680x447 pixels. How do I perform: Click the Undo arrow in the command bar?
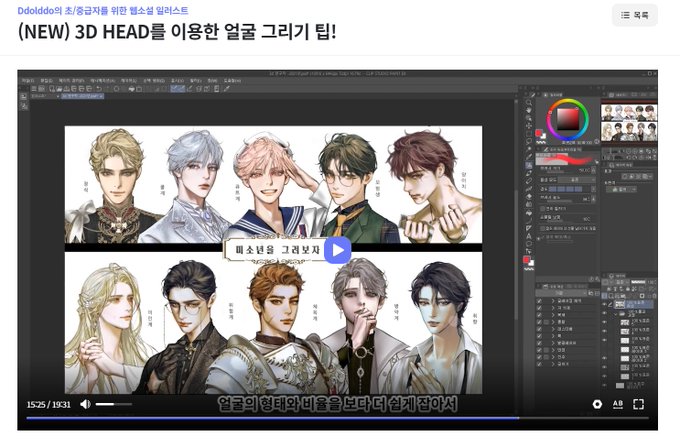99,89
